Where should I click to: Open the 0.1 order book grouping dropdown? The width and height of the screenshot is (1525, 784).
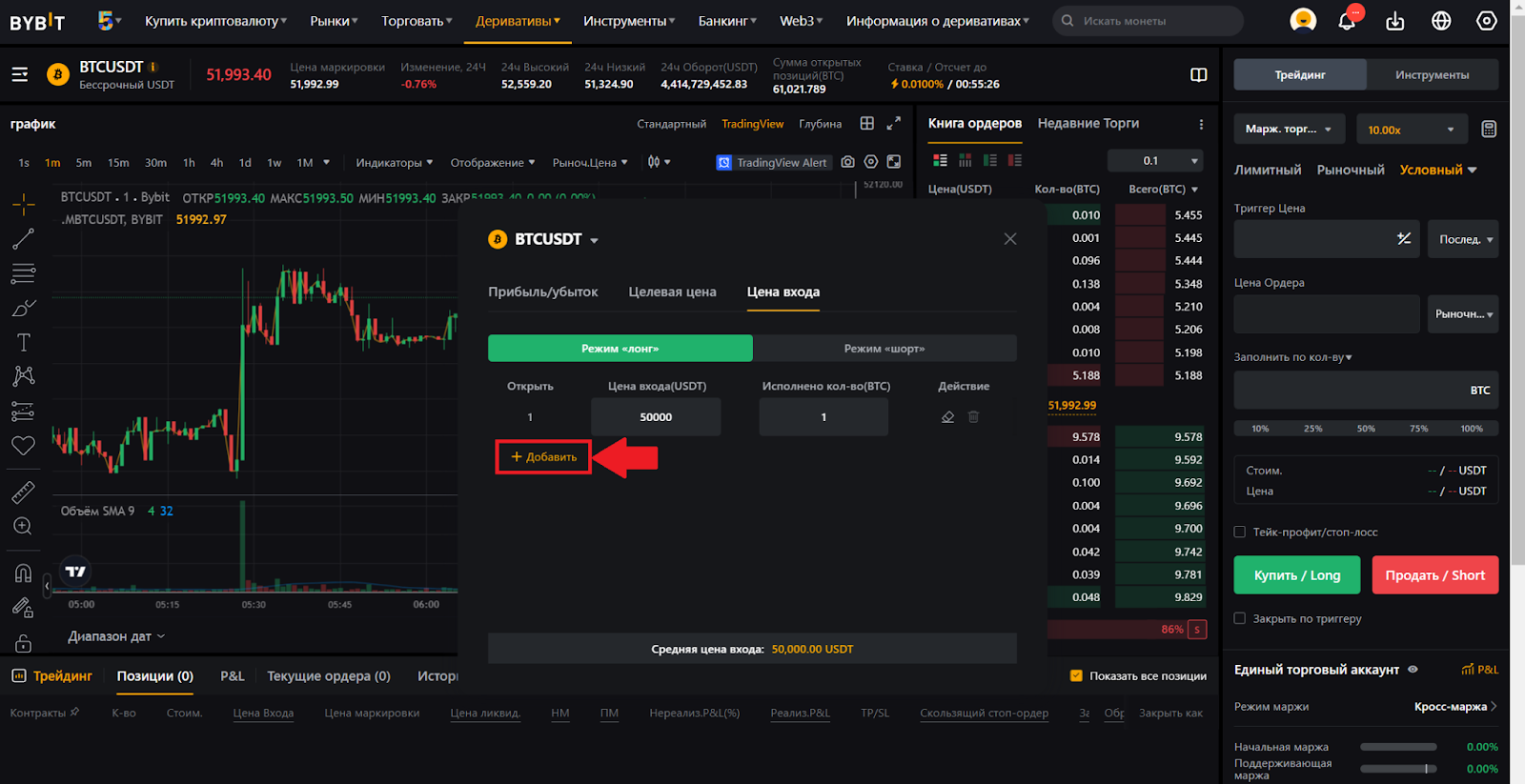1169,161
